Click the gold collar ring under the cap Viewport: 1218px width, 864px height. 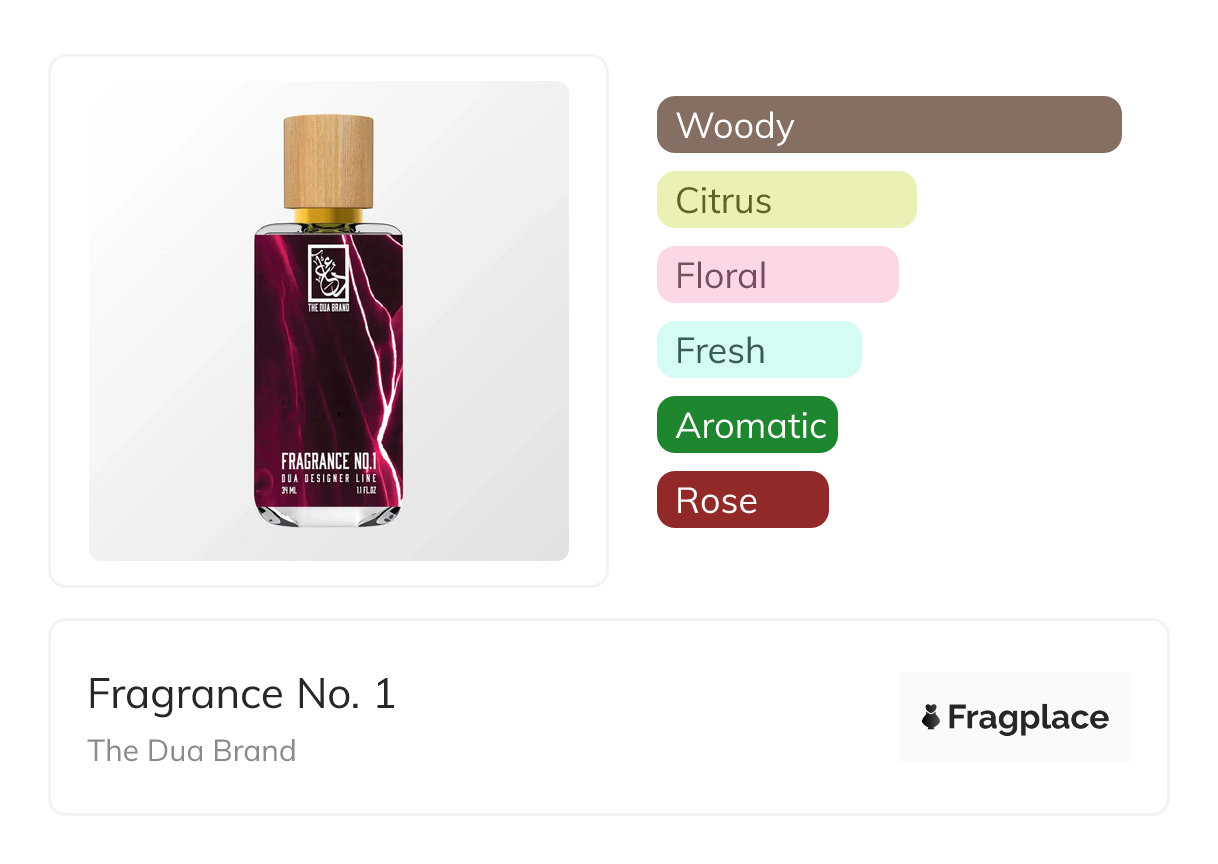(x=328, y=215)
